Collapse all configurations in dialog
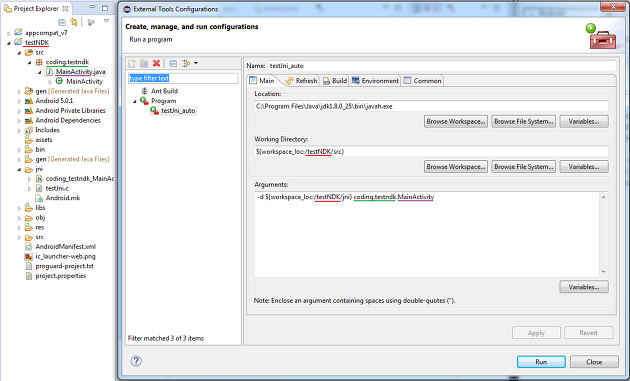The height and width of the screenshot is (381, 630). click(x=173, y=63)
